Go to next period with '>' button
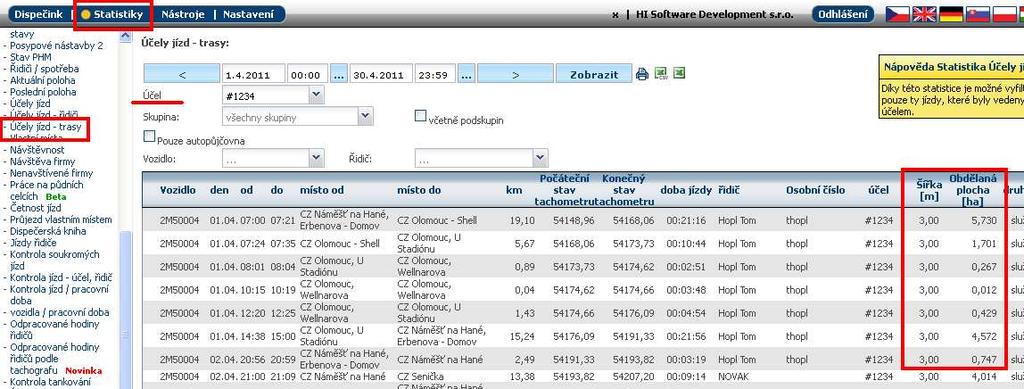This screenshot has height=389, width=1024. tap(515, 74)
